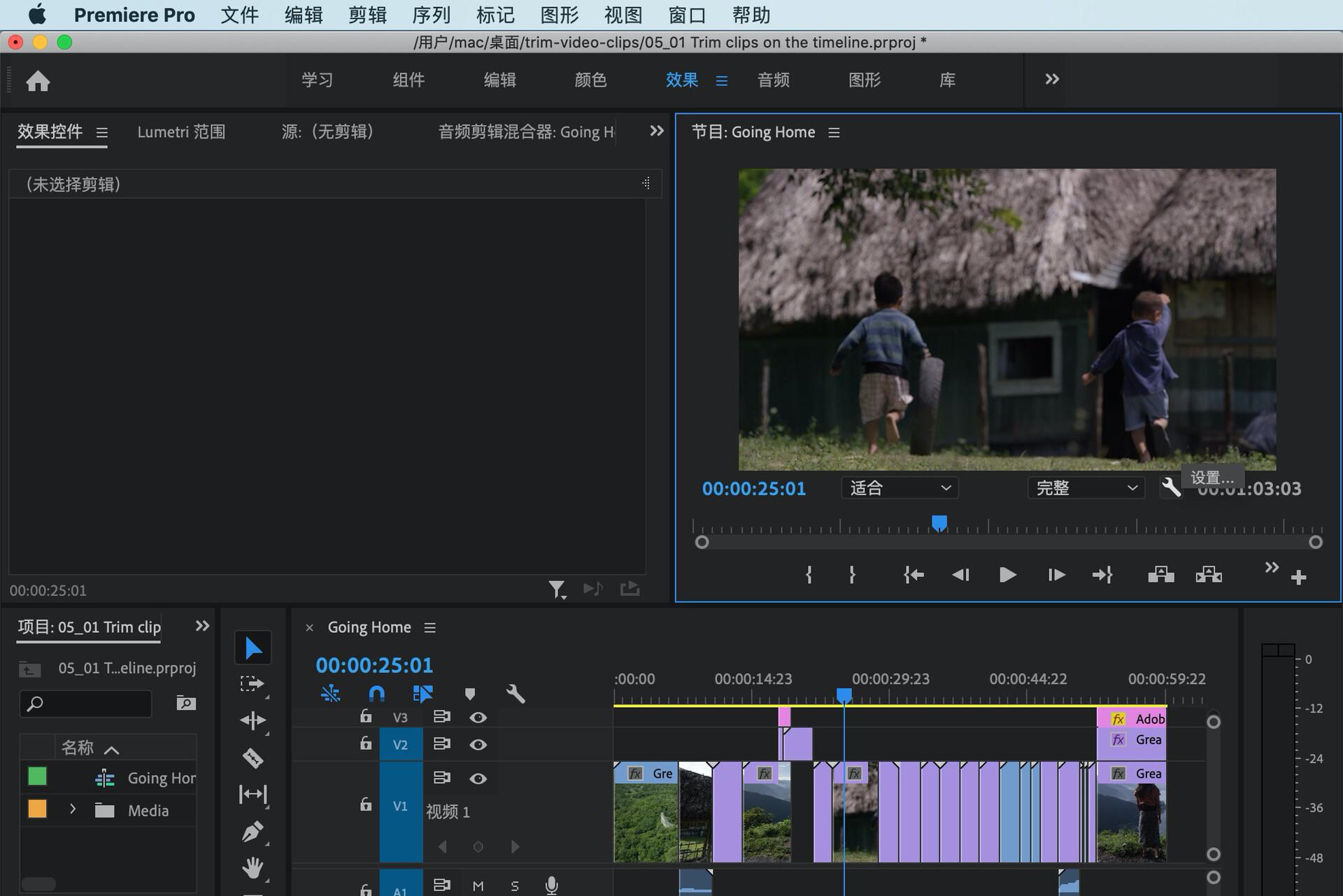Expand the Media bin

pos(73,809)
